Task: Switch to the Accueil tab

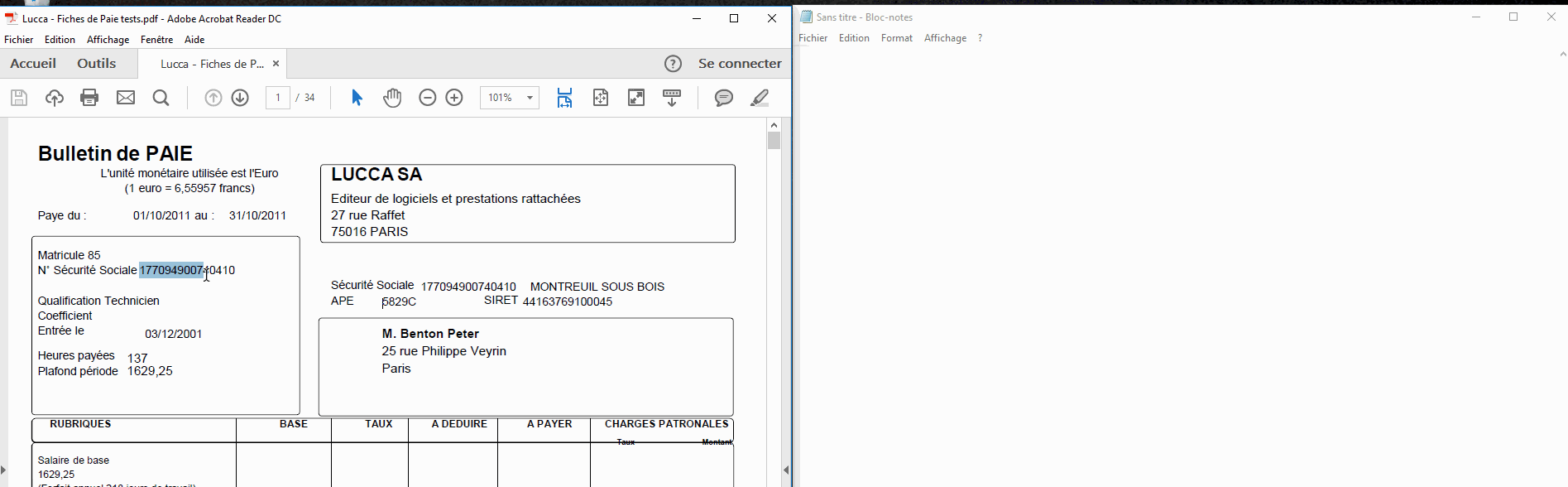Action: tap(33, 64)
